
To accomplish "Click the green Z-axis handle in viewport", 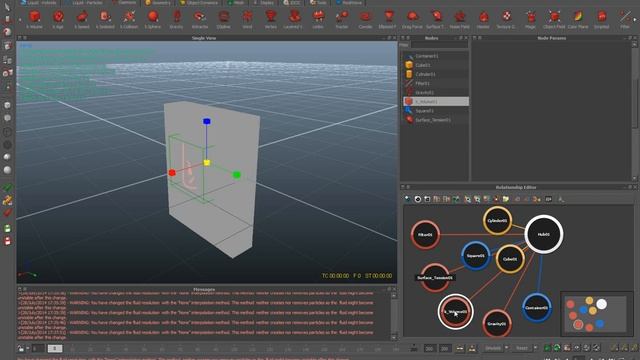I will click(236, 175).
